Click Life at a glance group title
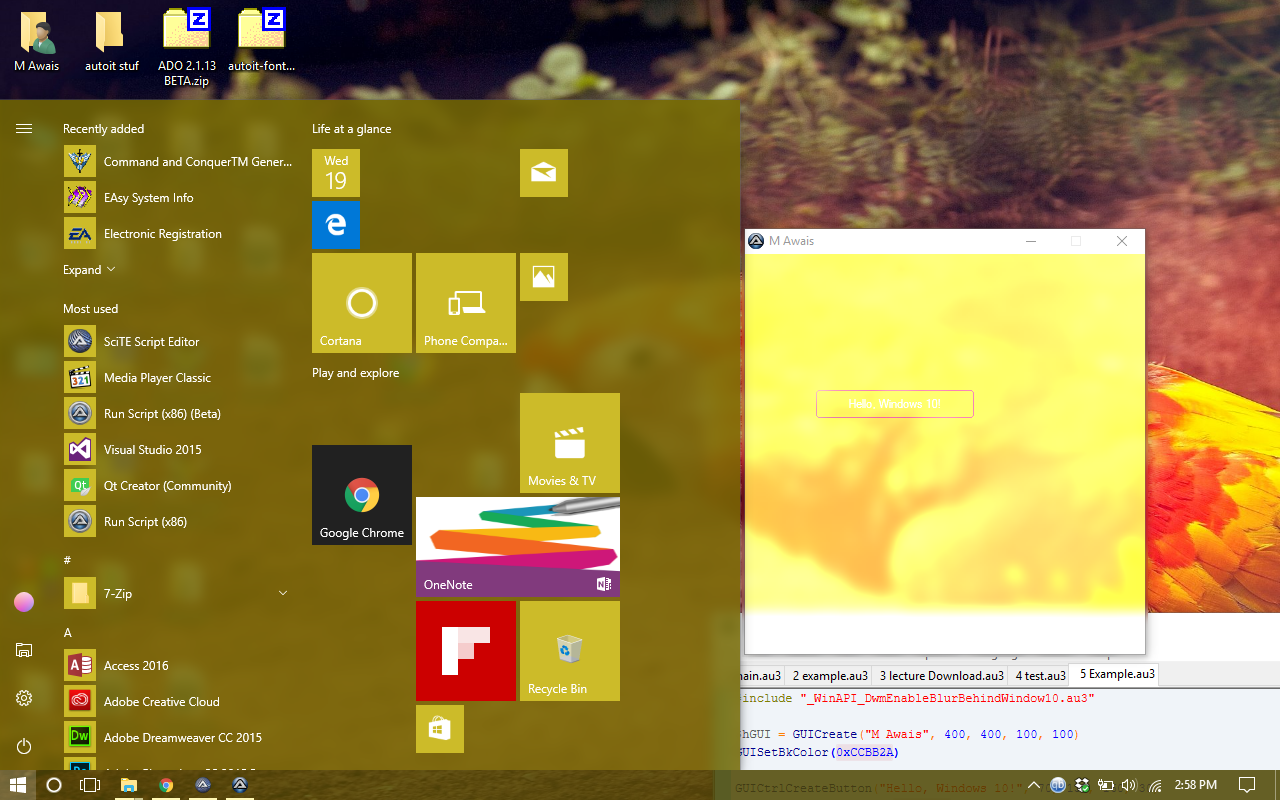This screenshot has width=1280, height=800. point(352,129)
